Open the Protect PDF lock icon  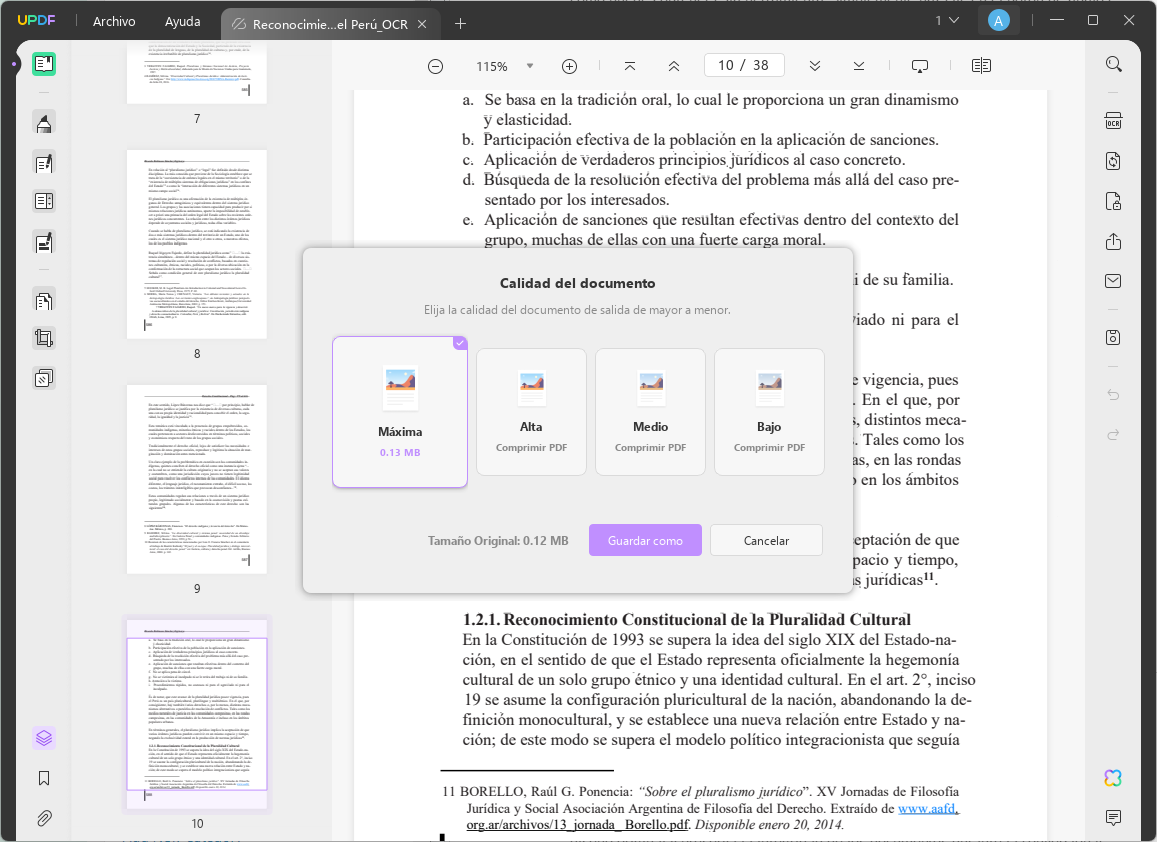coord(1113,201)
